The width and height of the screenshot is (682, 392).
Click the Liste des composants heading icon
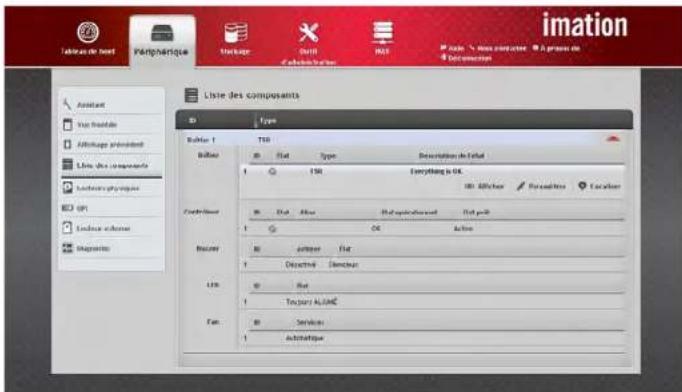191,95
